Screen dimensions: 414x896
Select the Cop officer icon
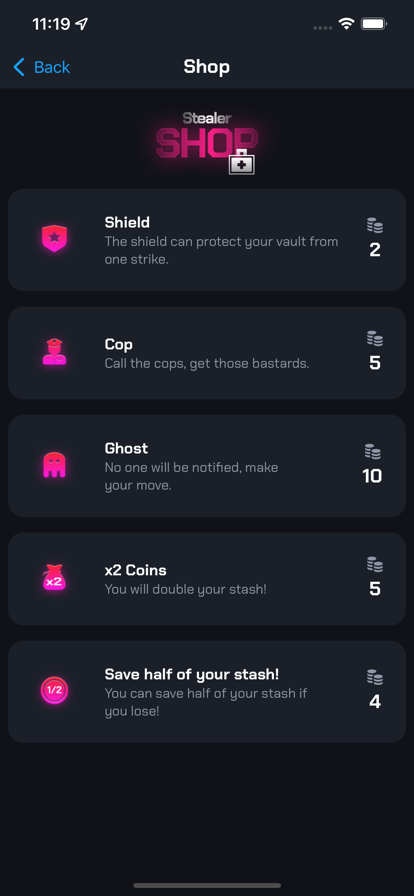click(x=54, y=351)
